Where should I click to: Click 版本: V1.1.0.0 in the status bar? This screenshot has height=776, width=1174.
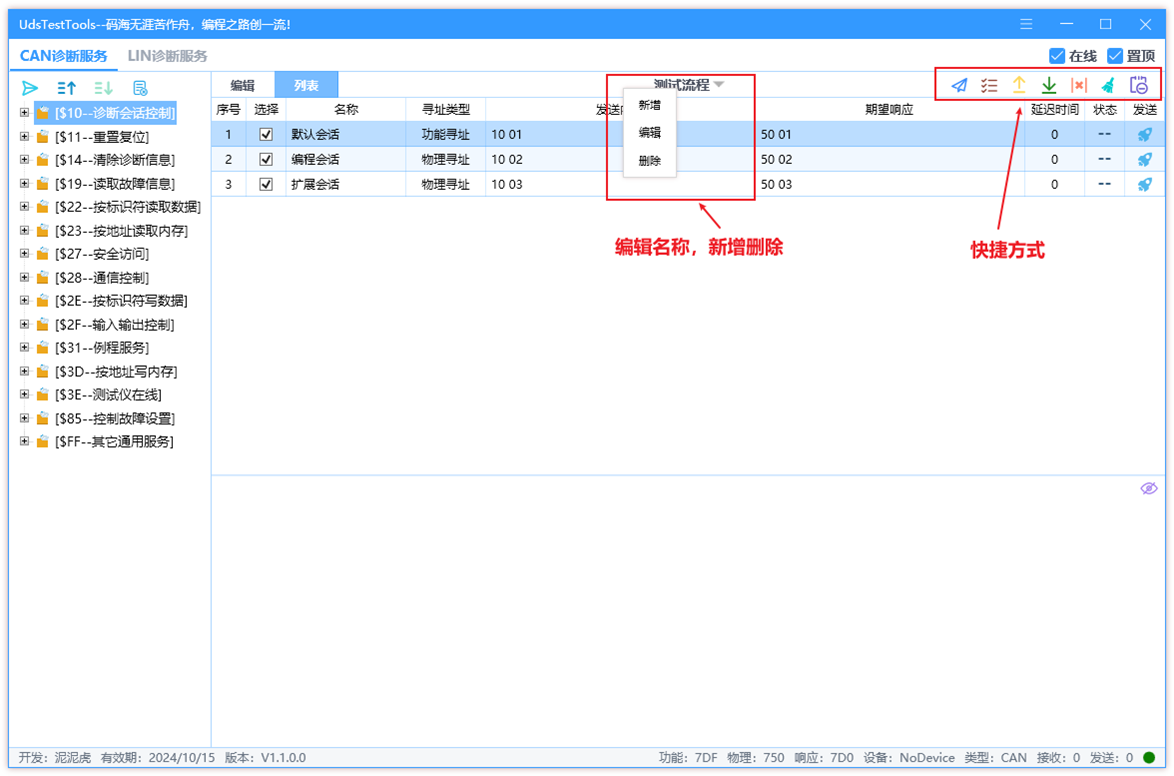point(265,758)
